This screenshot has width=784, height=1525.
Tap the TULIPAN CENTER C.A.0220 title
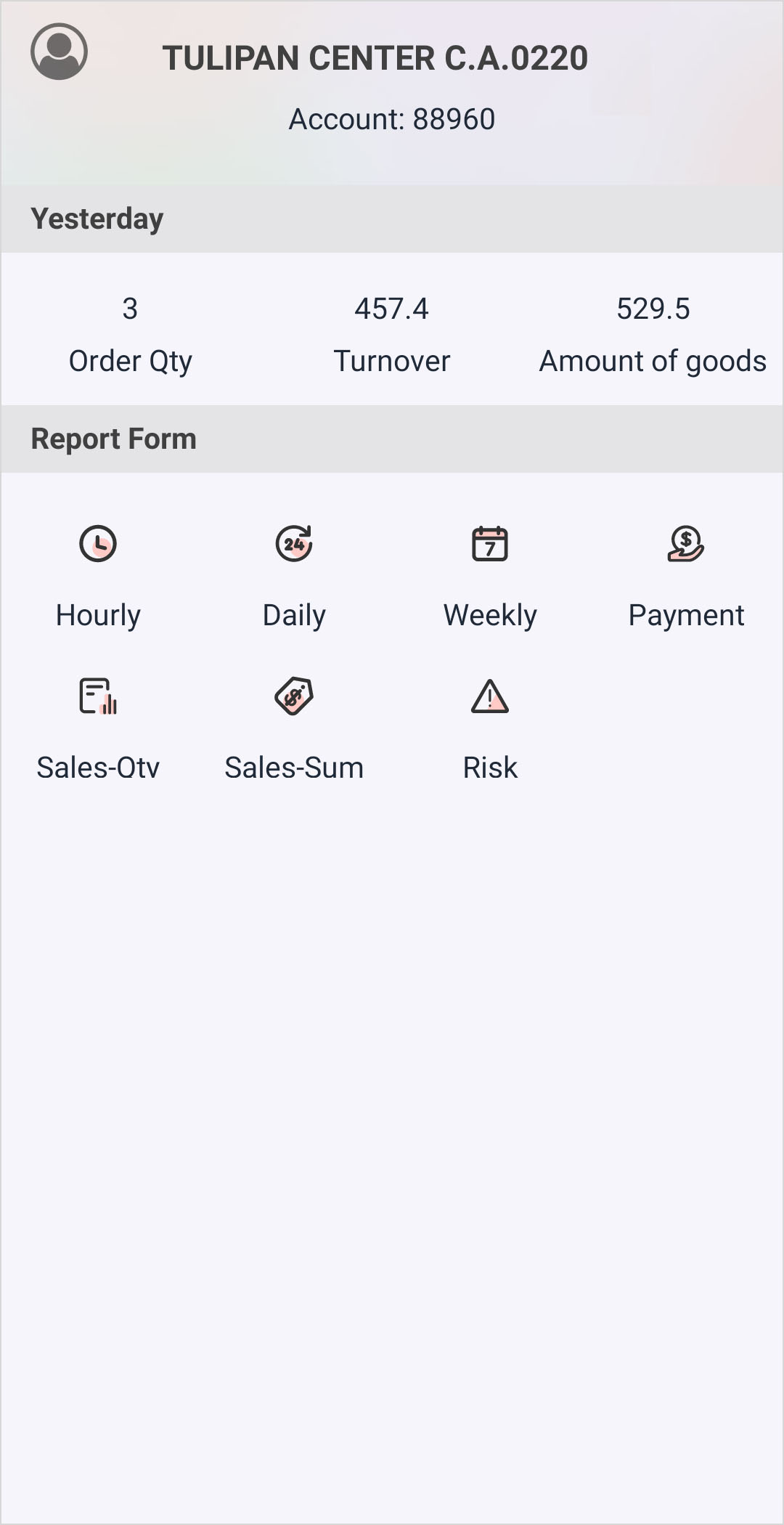[375, 58]
